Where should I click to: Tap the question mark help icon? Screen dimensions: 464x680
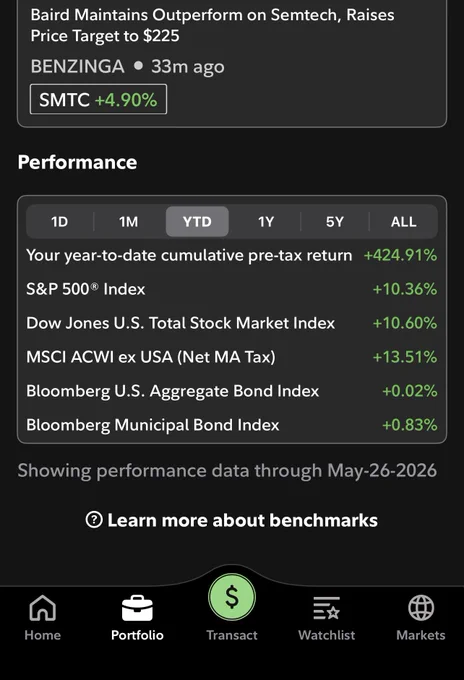click(x=94, y=520)
